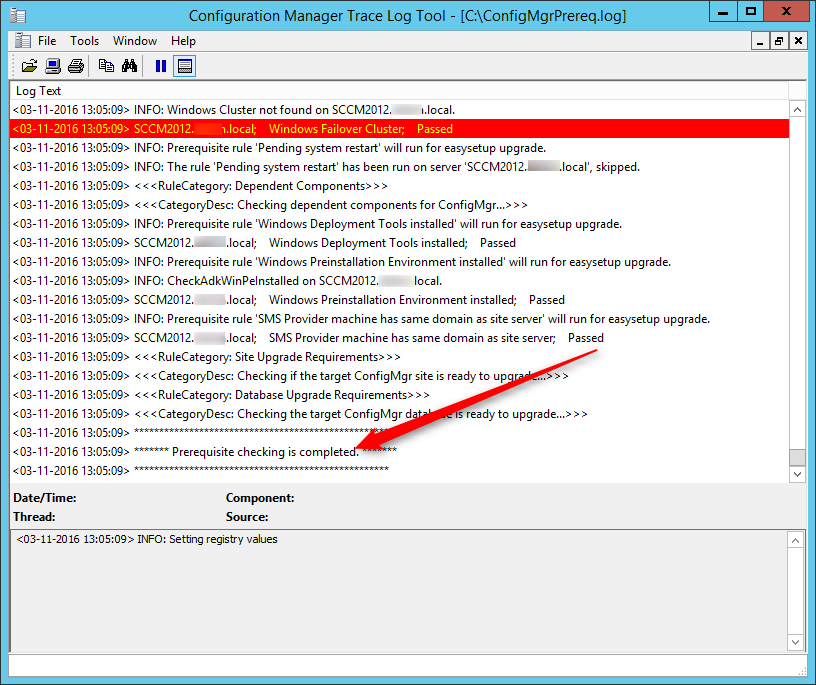
Task: Restore down the inner log document window
Action: point(779,41)
